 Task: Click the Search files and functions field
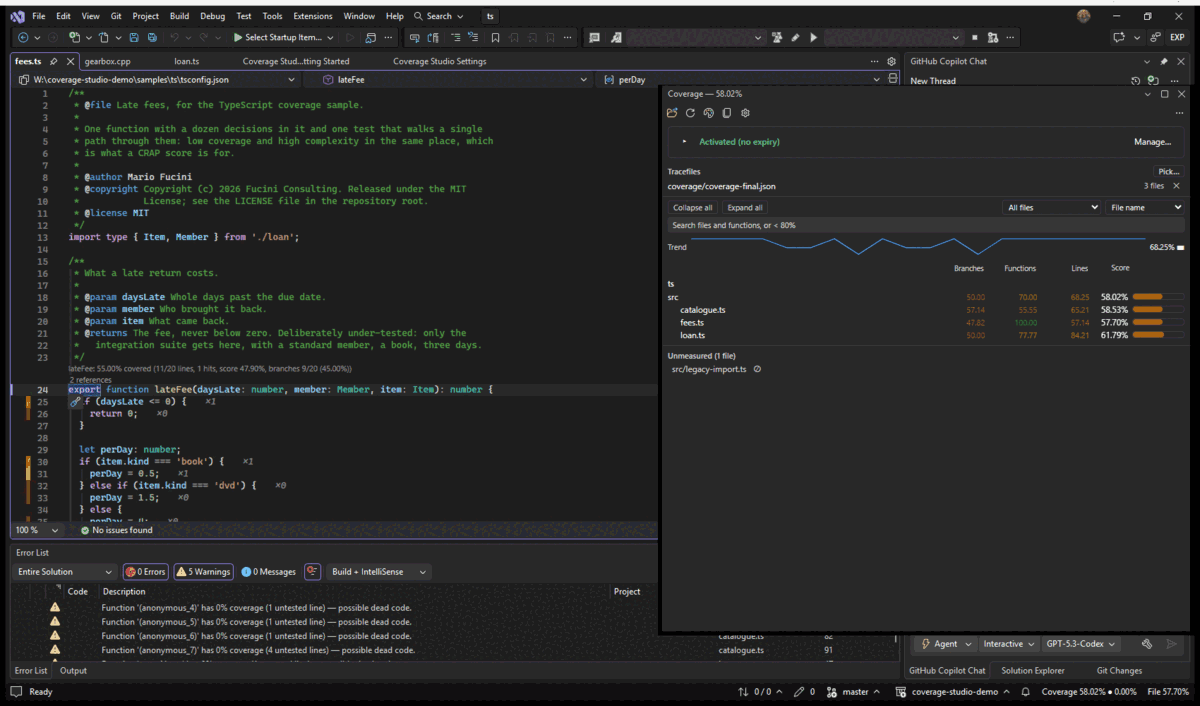[926, 225]
